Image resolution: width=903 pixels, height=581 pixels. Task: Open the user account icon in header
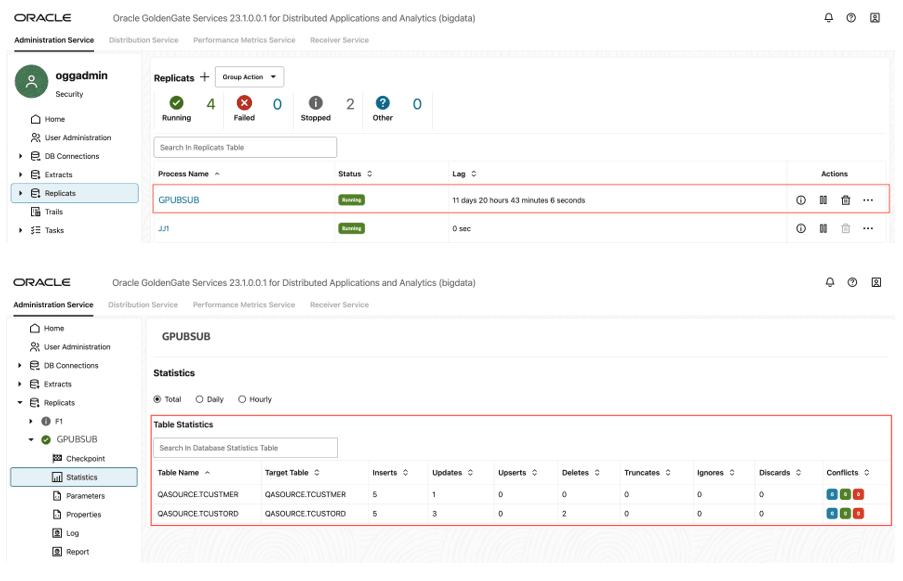[x=875, y=18]
